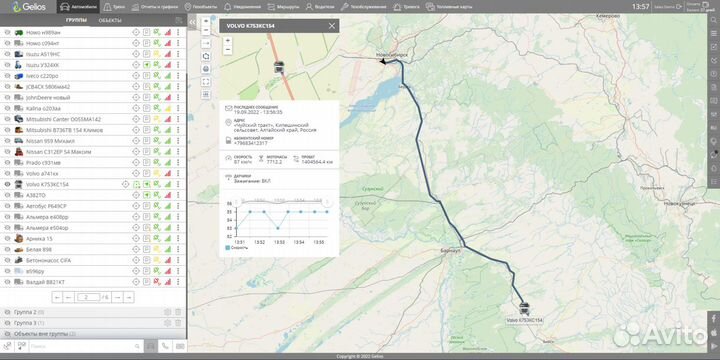The width and height of the screenshot is (720, 360).
Task: Delete Группа 3 with trash icon
Action: [178, 323]
